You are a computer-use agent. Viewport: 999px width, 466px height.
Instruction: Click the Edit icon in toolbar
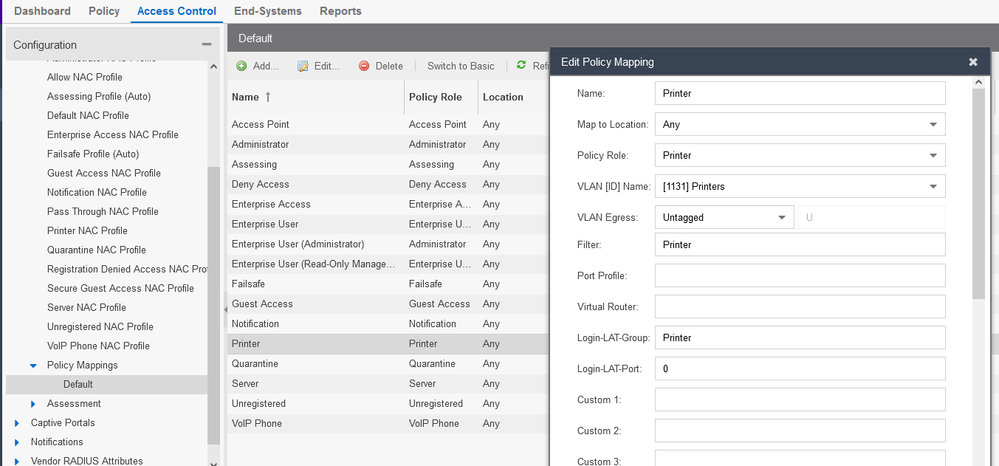point(303,66)
